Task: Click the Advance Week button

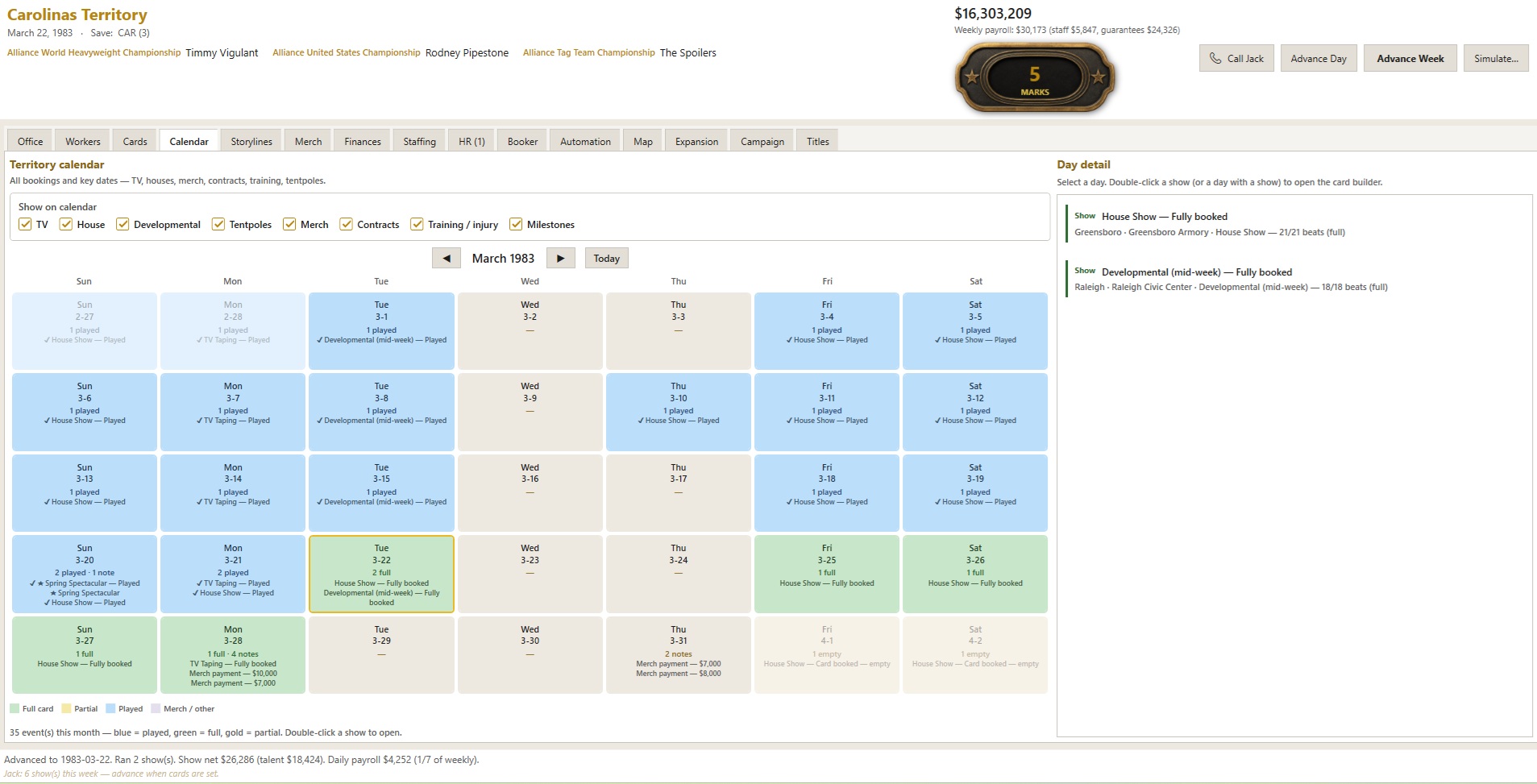Action: click(1410, 58)
